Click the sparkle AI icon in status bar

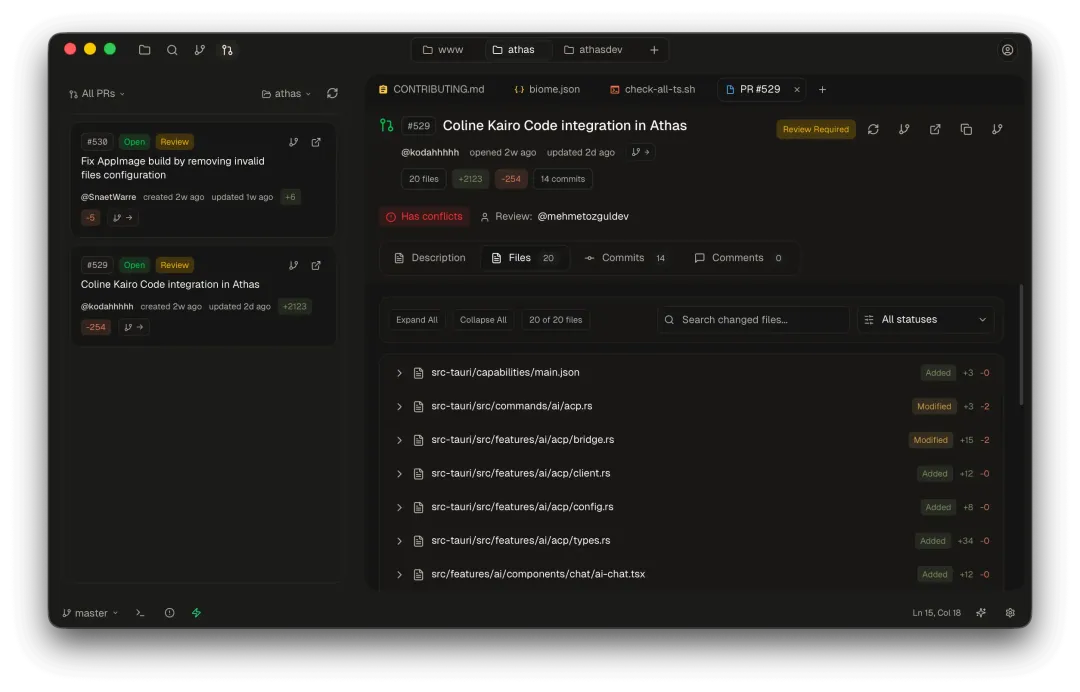tap(981, 613)
